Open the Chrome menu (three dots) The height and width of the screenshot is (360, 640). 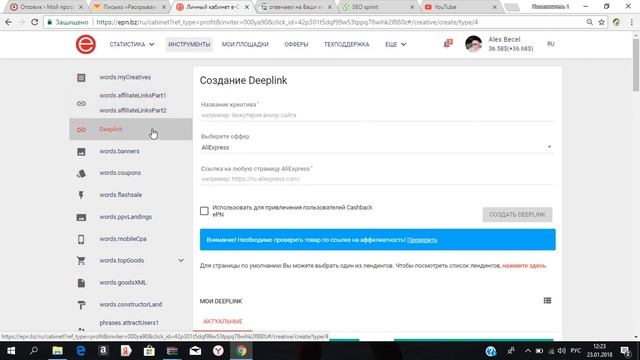pos(631,22)
